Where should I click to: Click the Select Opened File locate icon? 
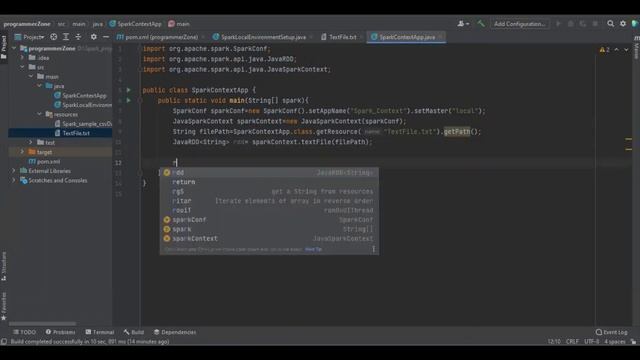pos(53,37)
